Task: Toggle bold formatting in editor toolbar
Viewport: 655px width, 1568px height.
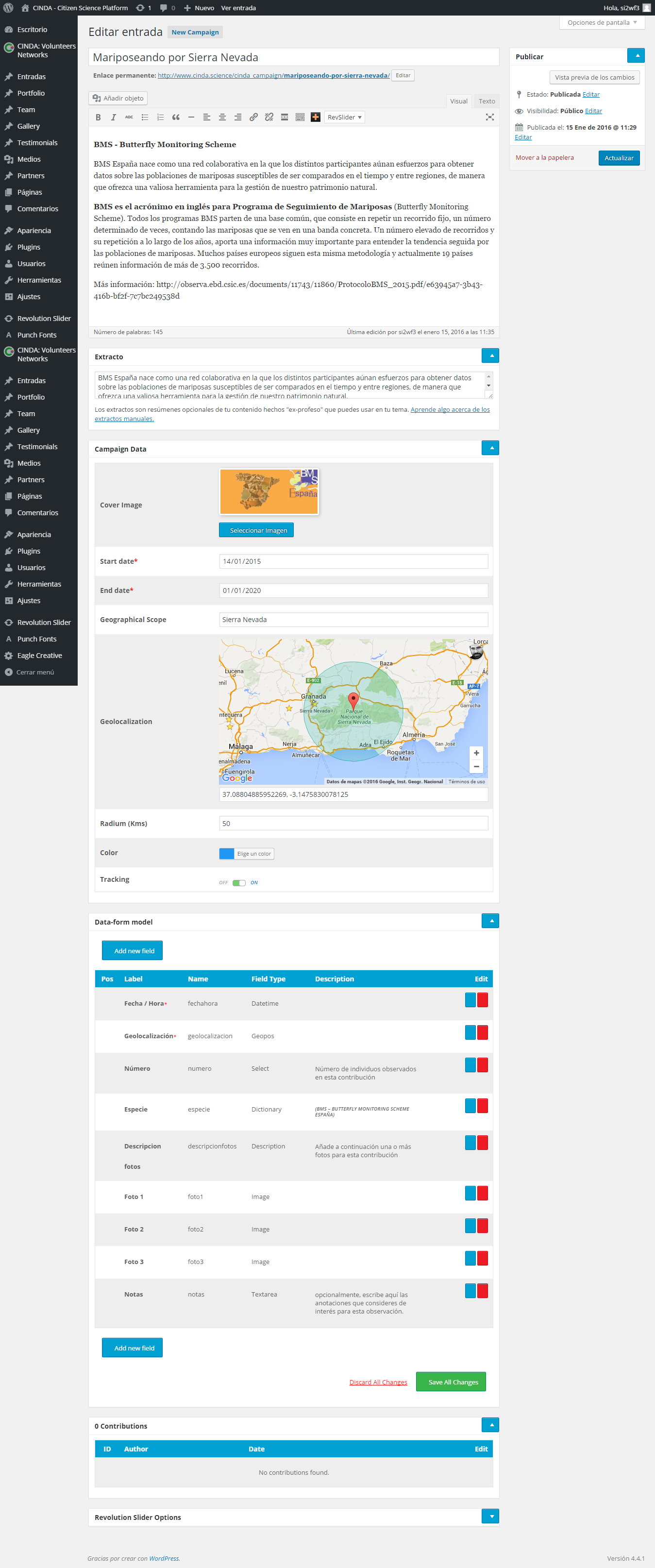Action: pyautogui.click(x=98, y=118)
